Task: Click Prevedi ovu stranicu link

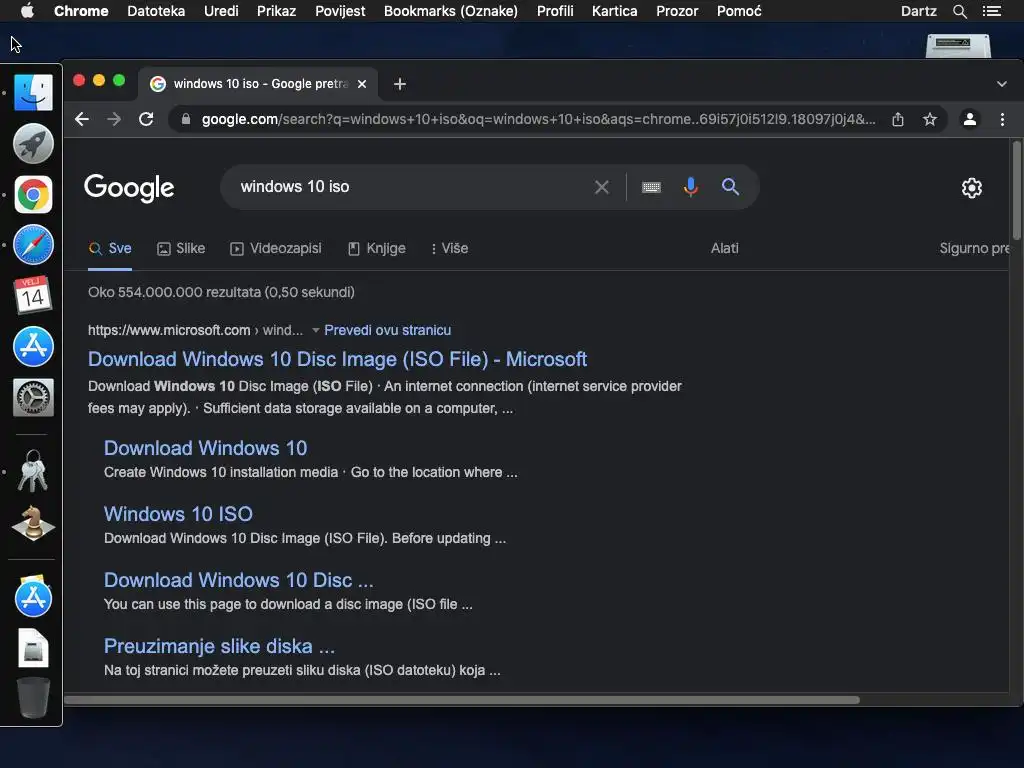Action: click(x=387, y=330)
